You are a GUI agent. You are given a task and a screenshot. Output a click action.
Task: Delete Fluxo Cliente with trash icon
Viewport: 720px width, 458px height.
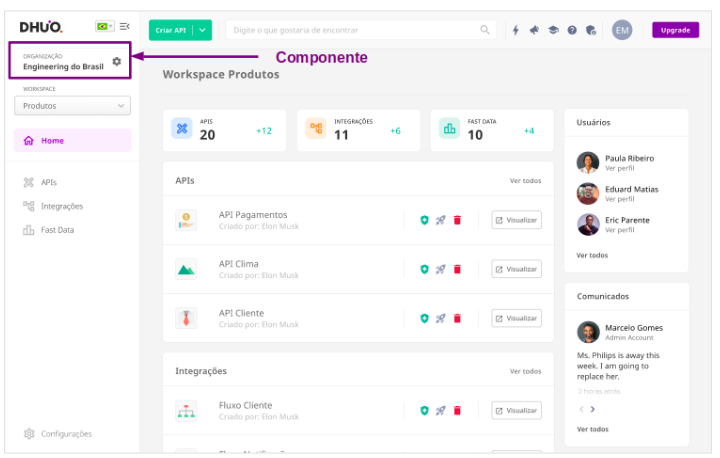pyautogui.click(x=457, y=411)
